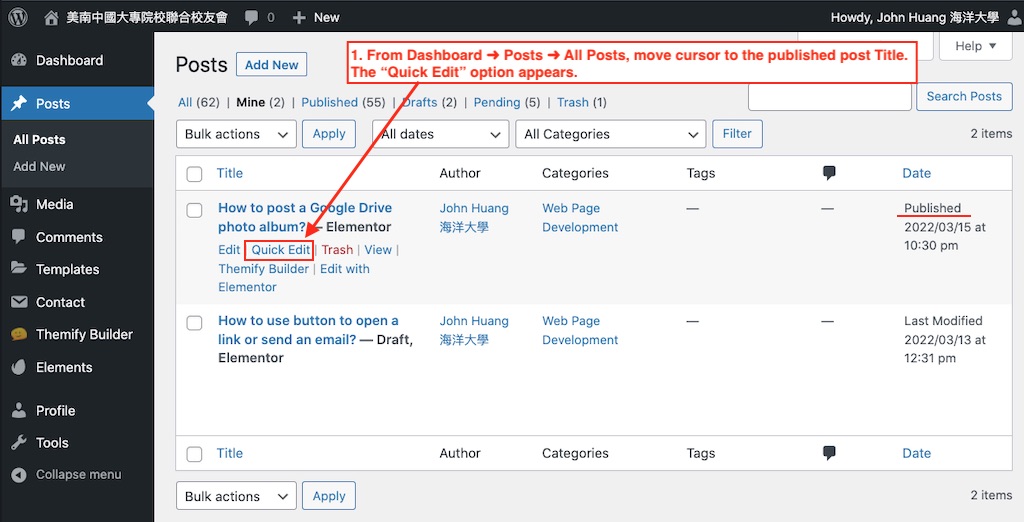Viewport: 1024px width, 522px height.
Task: Open Themify Builder link for first post
Action: tap(263, 269)
